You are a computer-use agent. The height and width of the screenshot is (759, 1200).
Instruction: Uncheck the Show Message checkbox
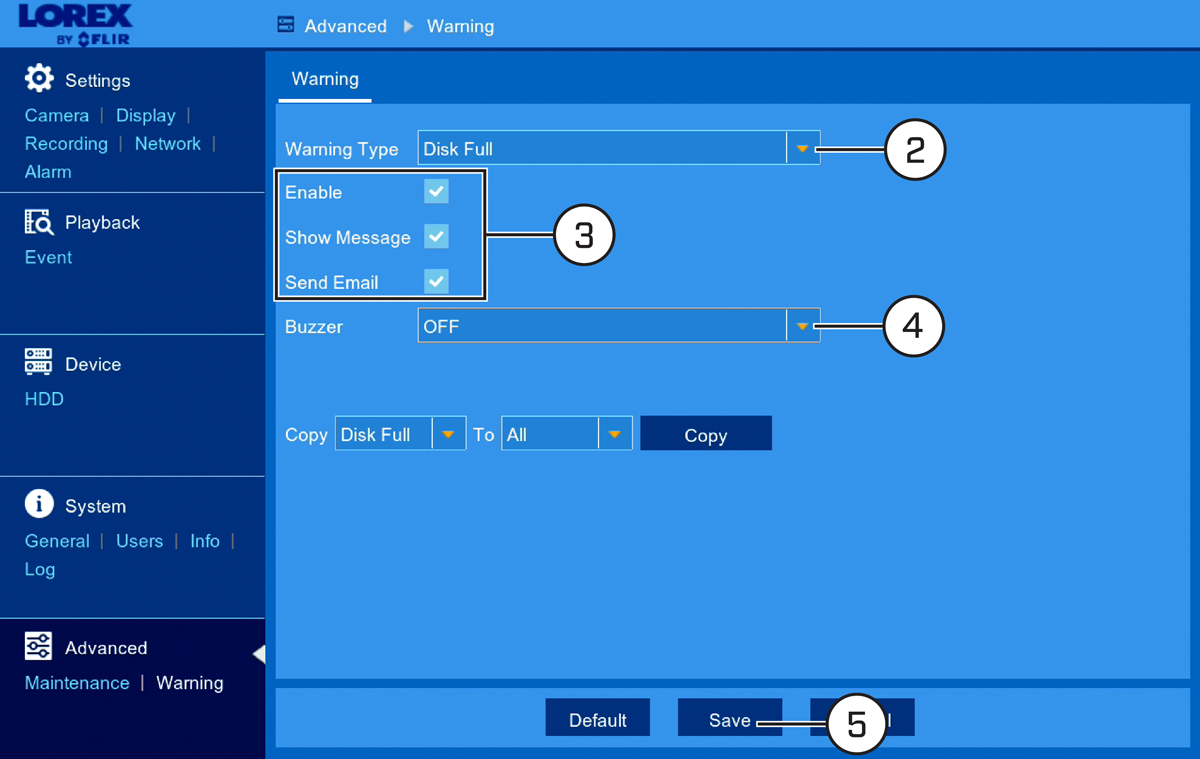(436, 236)
